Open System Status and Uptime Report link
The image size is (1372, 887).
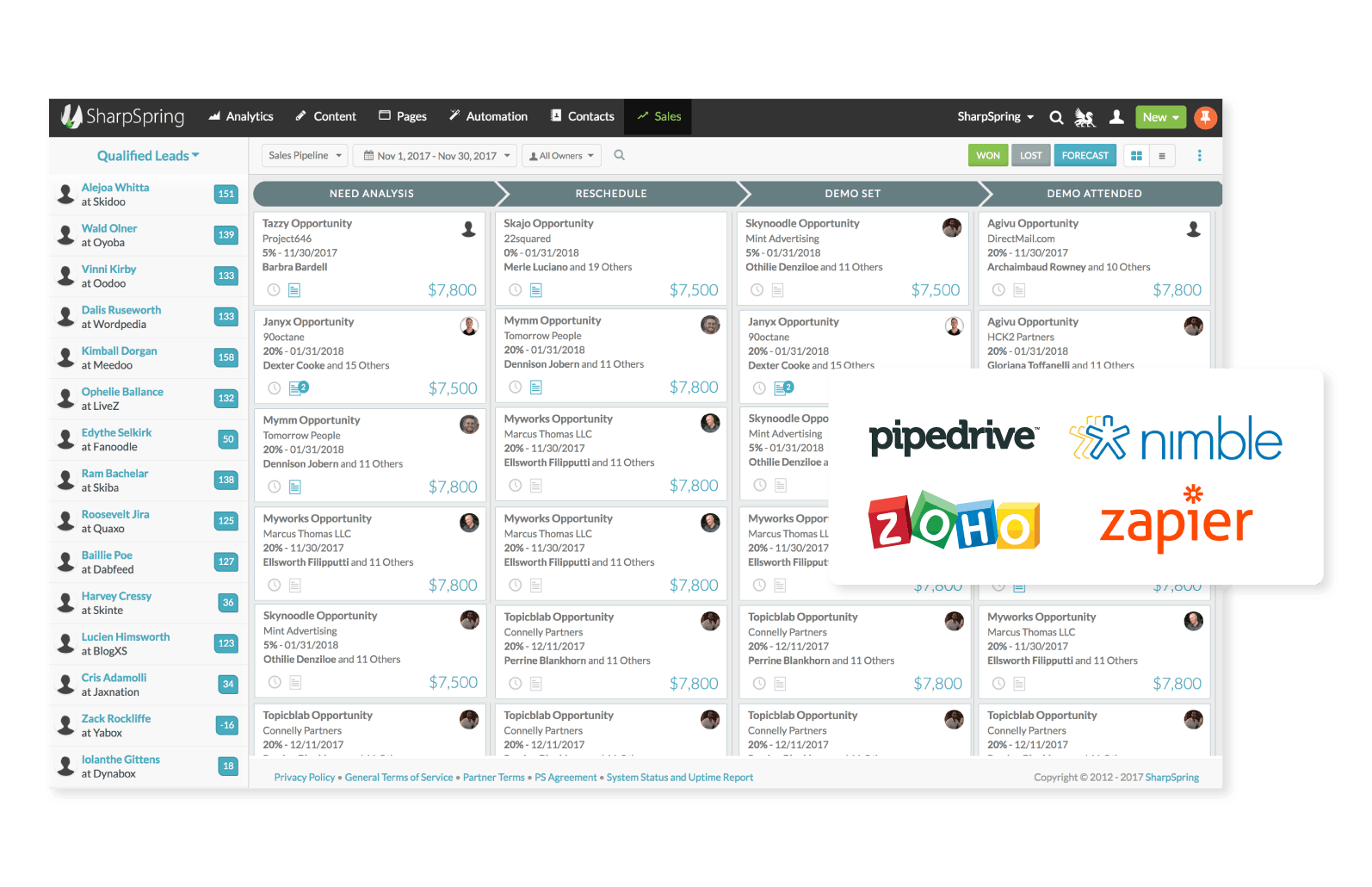680,778
